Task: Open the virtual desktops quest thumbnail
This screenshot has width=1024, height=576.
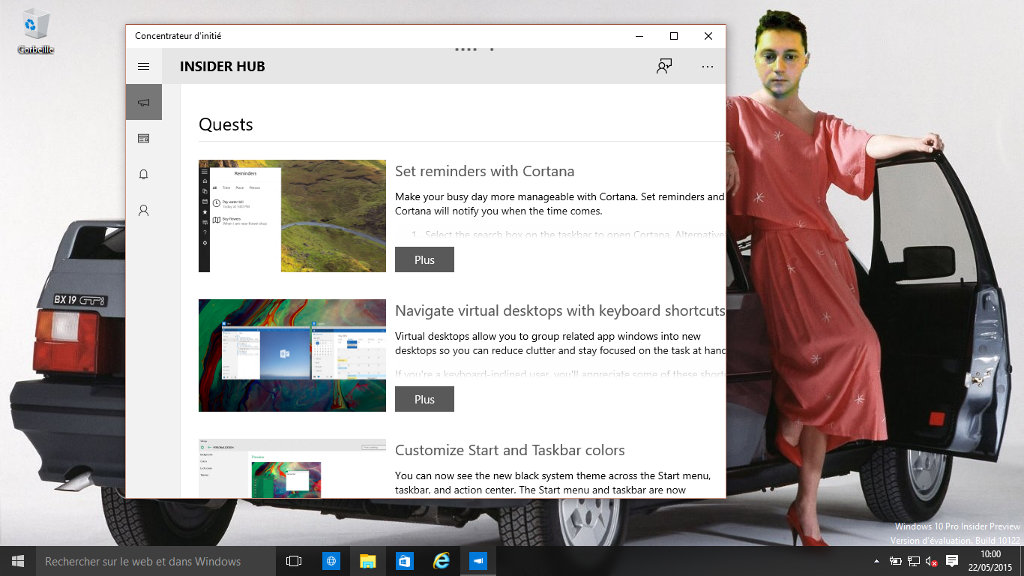Action: pyautogui.click(x=292, y=355)
